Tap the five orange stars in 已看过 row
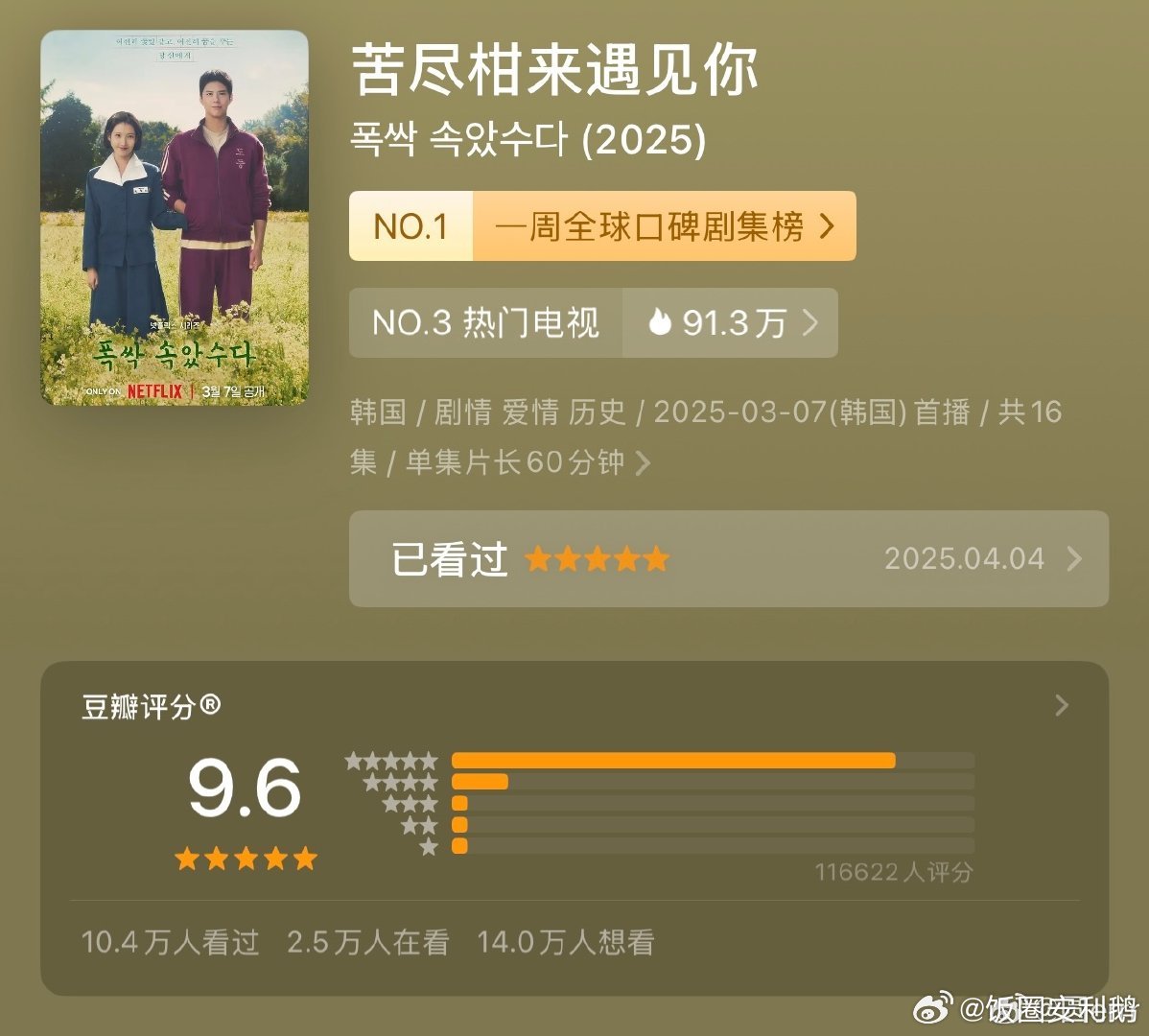 click(598, 559)
